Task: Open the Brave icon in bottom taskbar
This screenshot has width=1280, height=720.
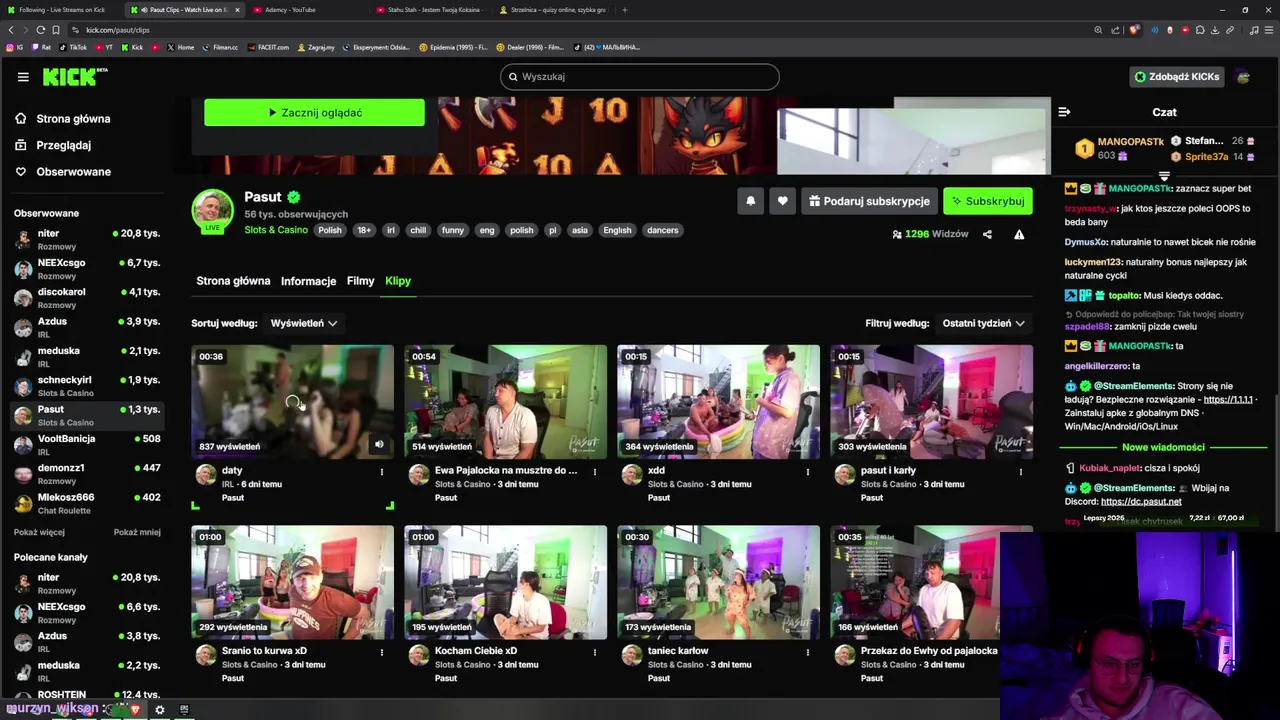Action: pos(135,709)
